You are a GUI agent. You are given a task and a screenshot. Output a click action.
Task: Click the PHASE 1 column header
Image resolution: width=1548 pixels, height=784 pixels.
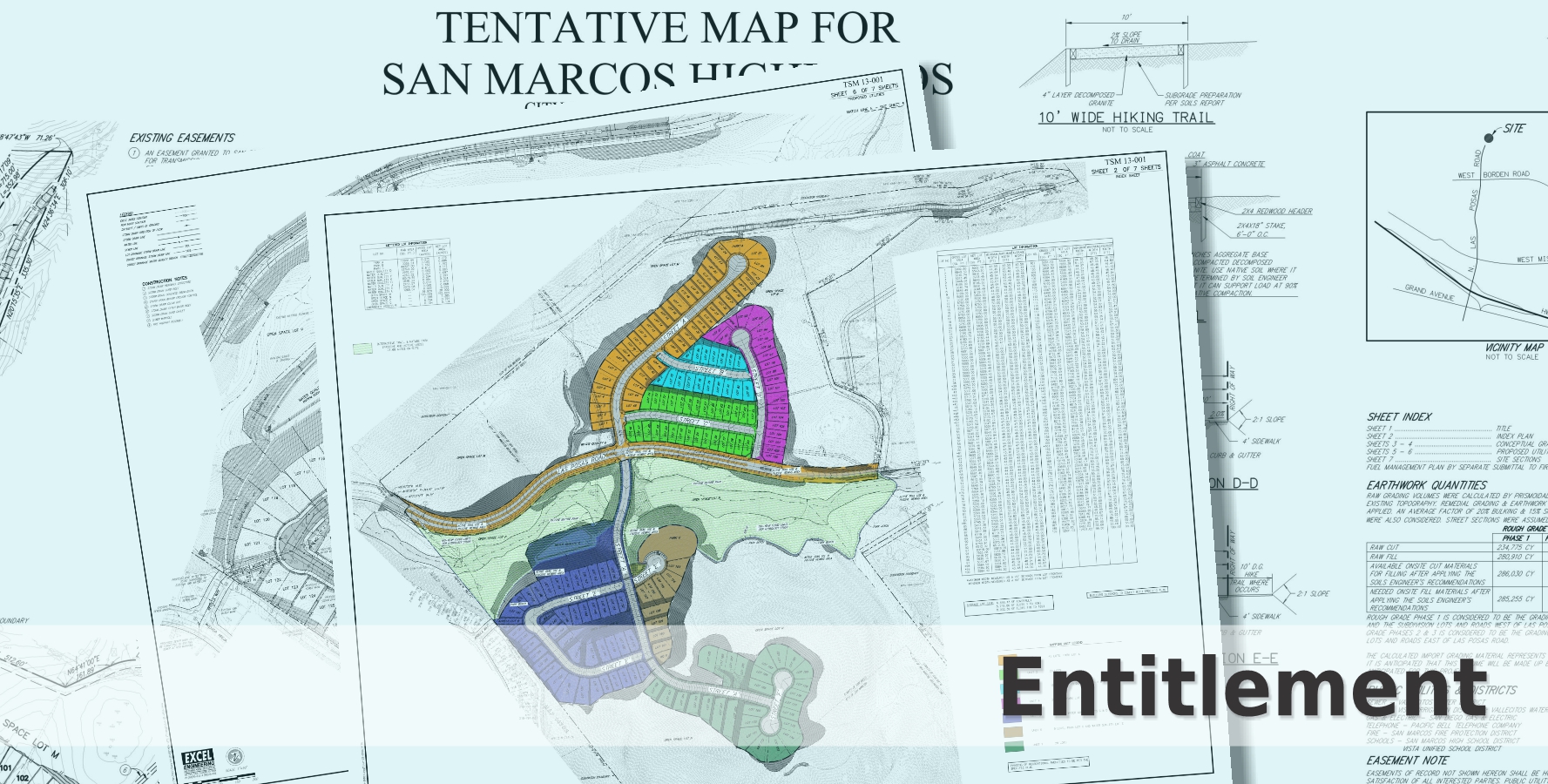(1517, 537)
